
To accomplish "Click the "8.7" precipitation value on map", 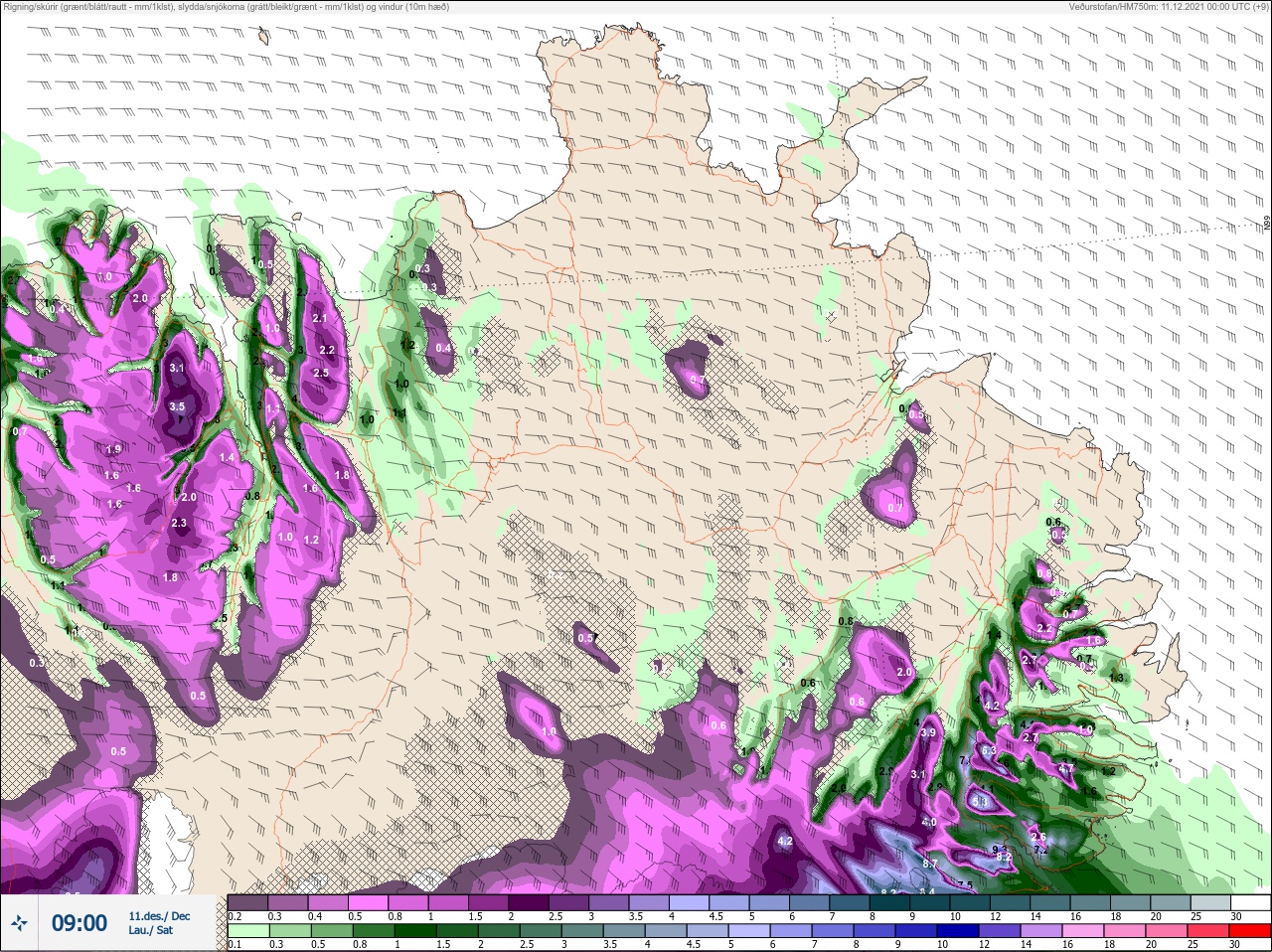I will 930,864.
